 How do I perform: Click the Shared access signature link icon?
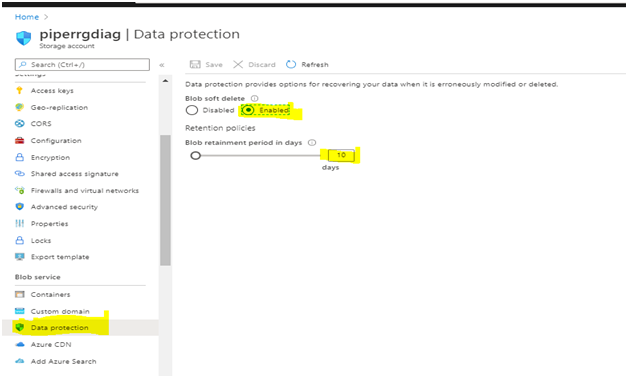point(19,173)
